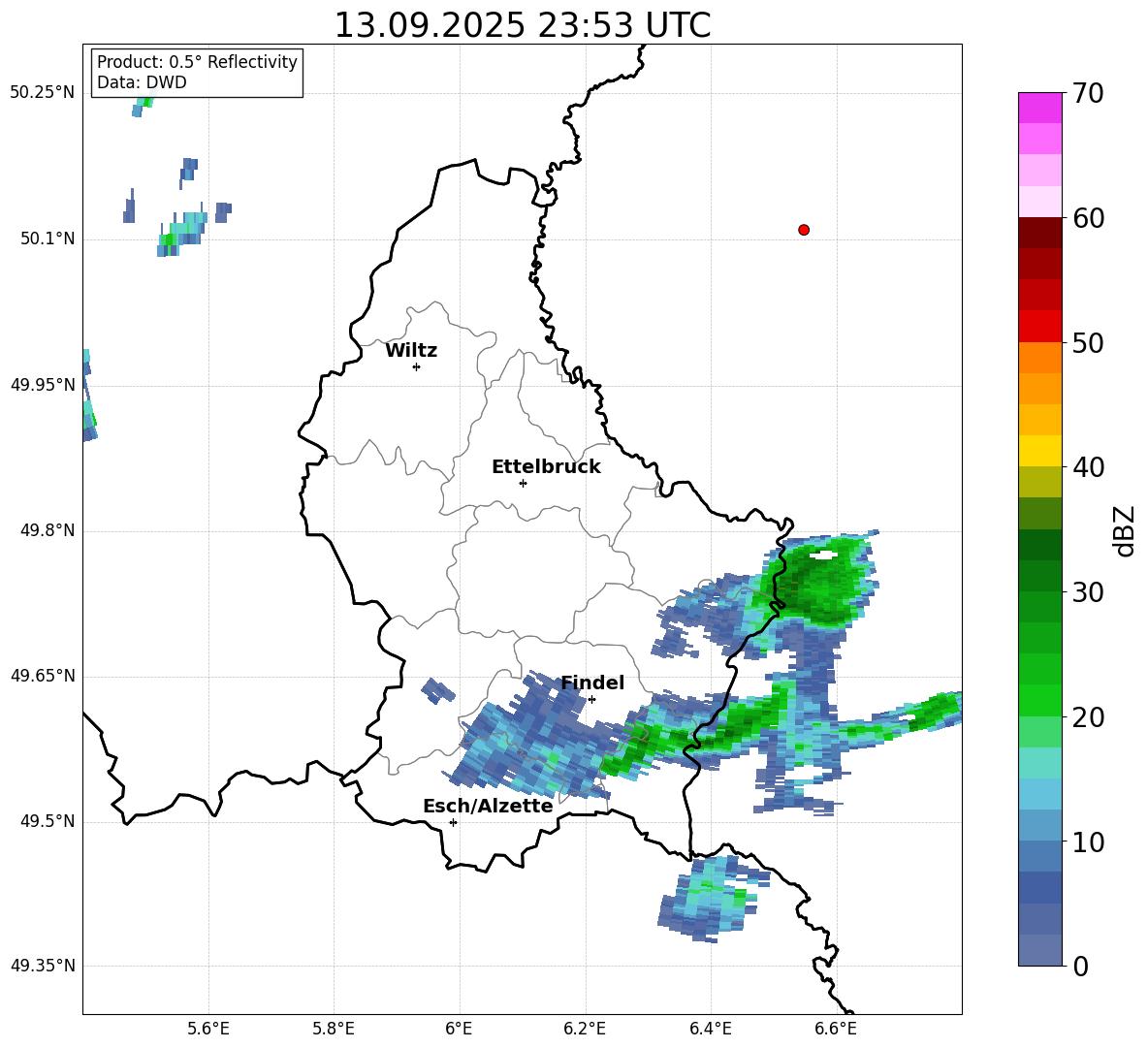Click the 0 tick on the colorbar
This screenshot has width=1148, height=1048.
pos(1080,966)
